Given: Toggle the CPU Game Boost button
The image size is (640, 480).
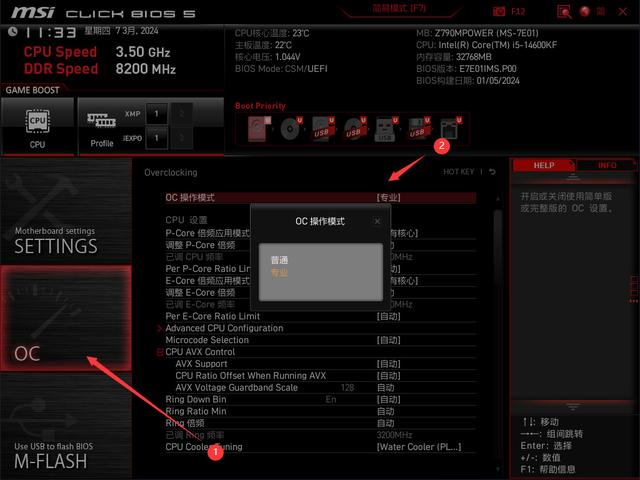Looking at the screenshot, I should point(38,127).
